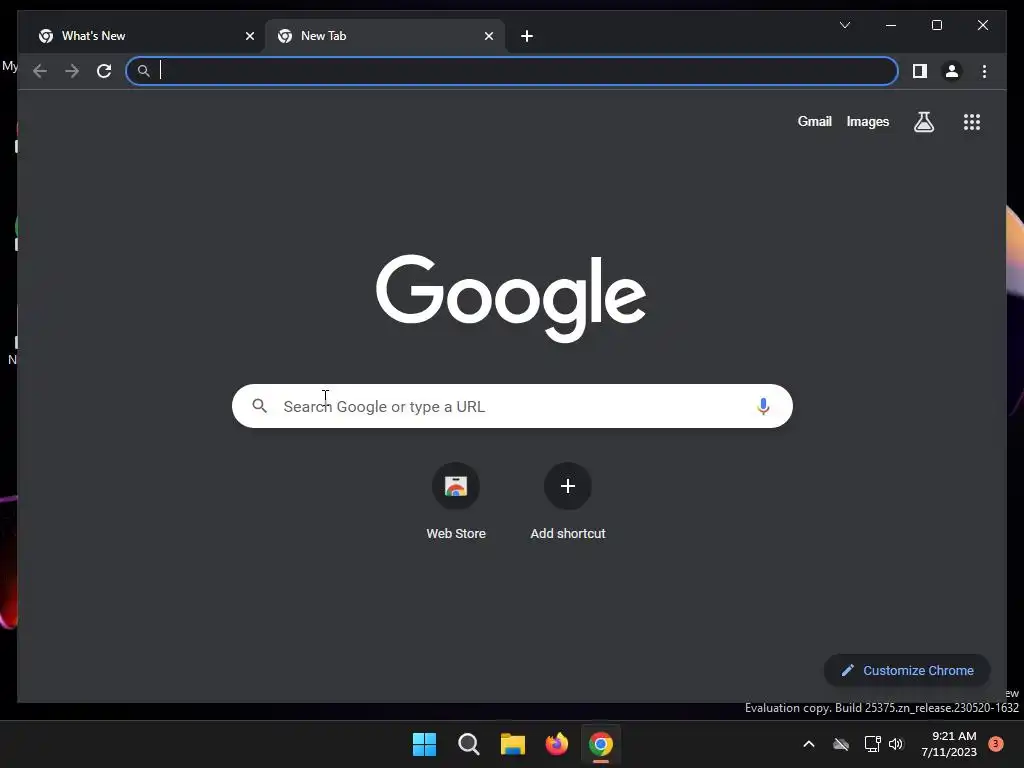Focus the address bar

[512, 71]
